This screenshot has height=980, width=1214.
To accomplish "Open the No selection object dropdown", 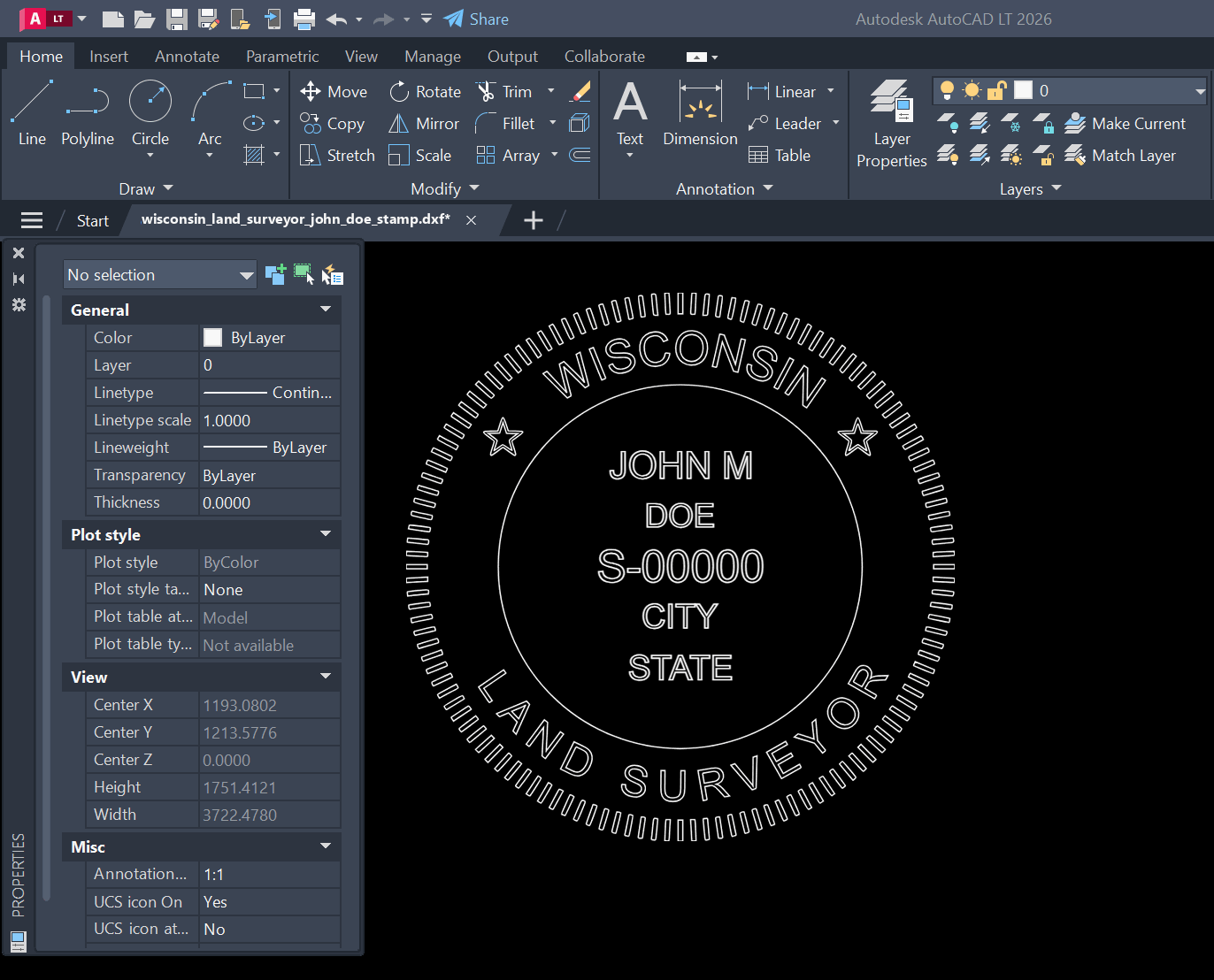I will click(x=159, y=275).
